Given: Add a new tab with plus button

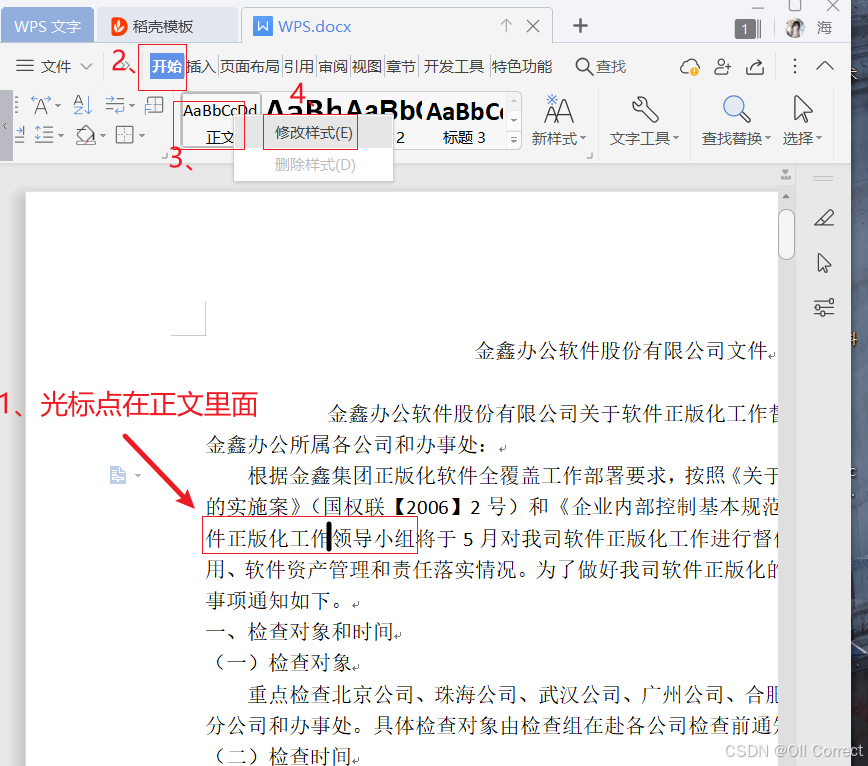Looking at the screenshot, I should pos(580,25).
